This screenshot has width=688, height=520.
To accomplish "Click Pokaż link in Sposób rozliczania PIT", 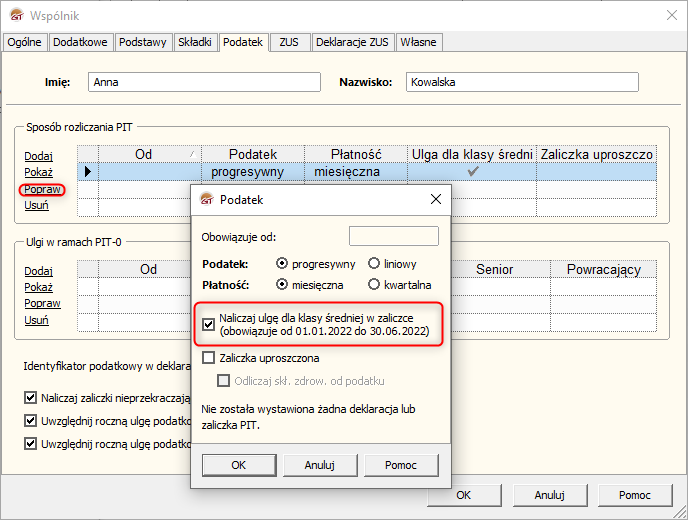I will pos(39,172).
